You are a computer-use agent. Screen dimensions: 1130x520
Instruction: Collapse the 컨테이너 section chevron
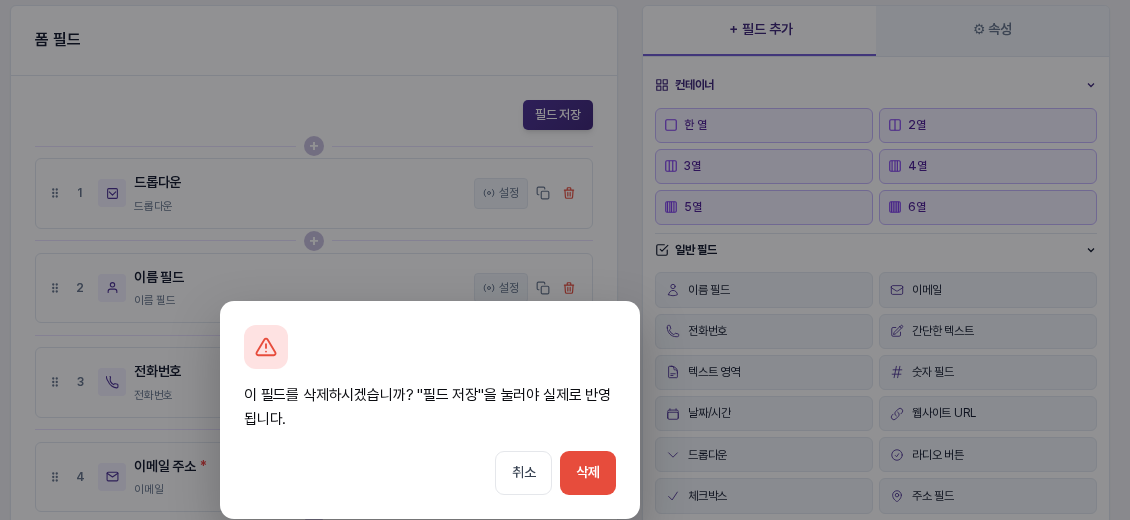(x=1090, y=85)
